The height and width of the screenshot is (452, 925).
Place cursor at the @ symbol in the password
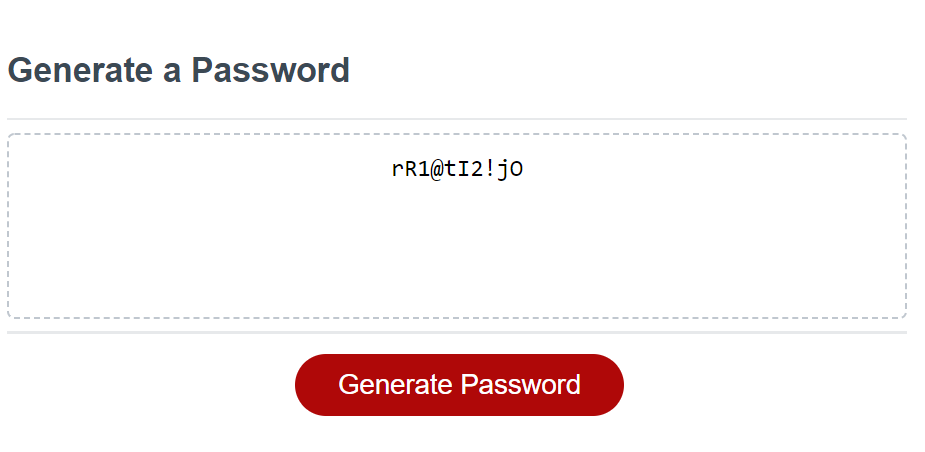437,170
